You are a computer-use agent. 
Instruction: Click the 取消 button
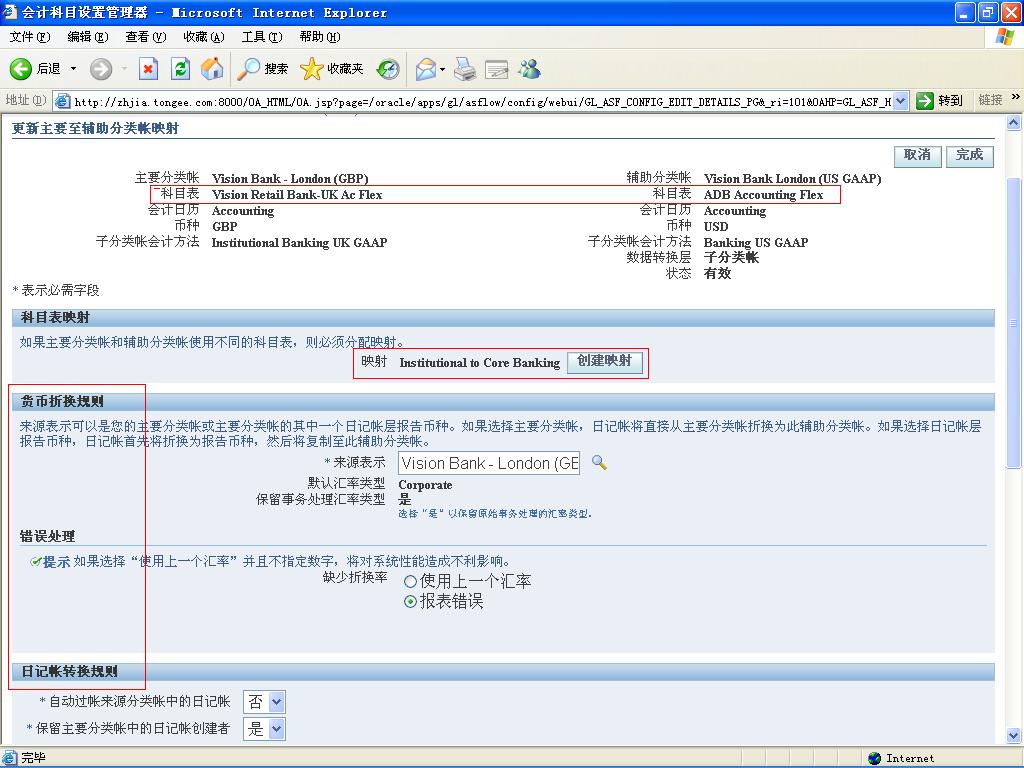pyautogui.click(x=918, y=155)
